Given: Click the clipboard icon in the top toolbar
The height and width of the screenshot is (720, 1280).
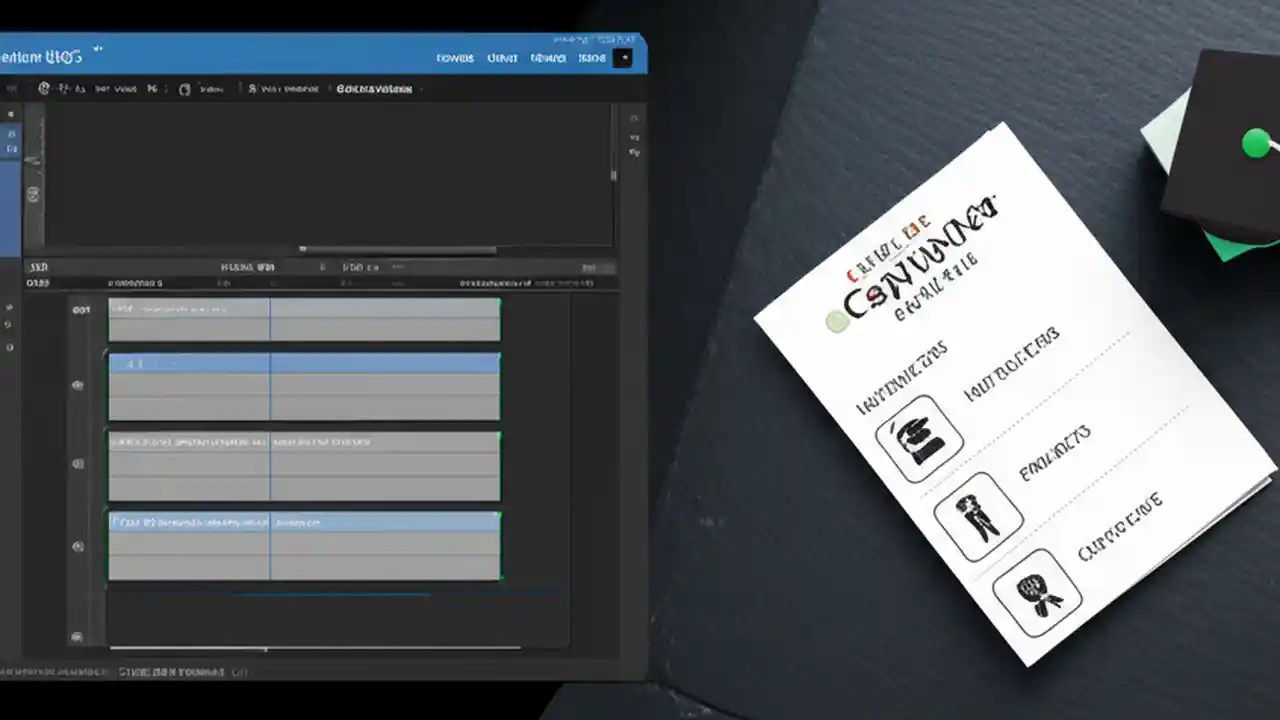Looking at the screenshot, I should pos(185,89).
